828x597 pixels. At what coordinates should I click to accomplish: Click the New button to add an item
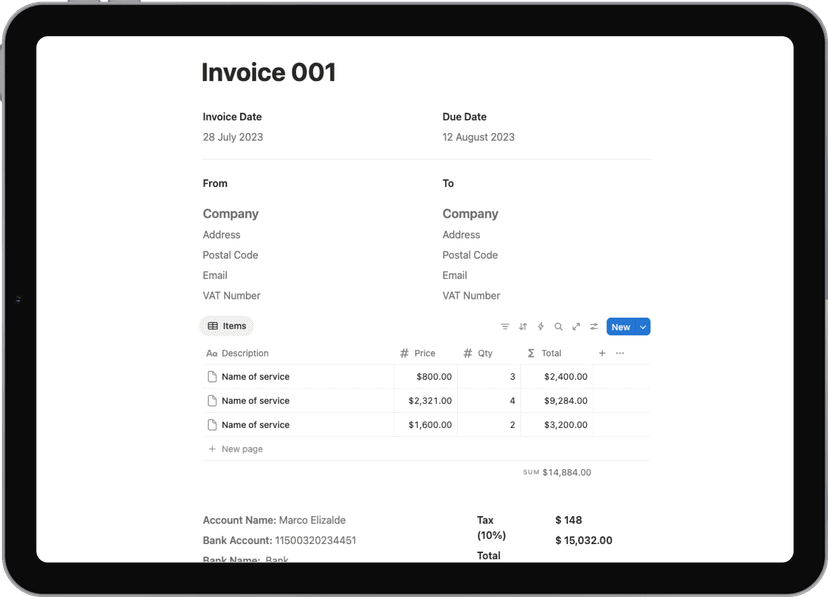click(620, 327)
